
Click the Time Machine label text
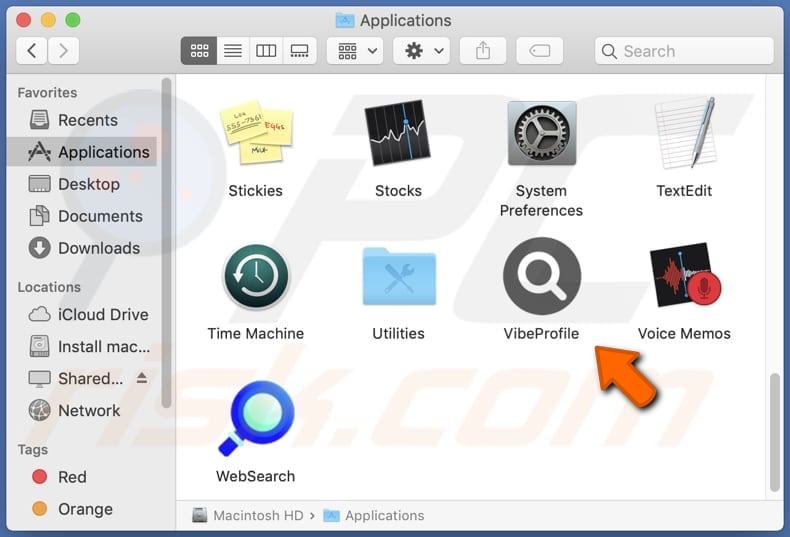[255, 333]
